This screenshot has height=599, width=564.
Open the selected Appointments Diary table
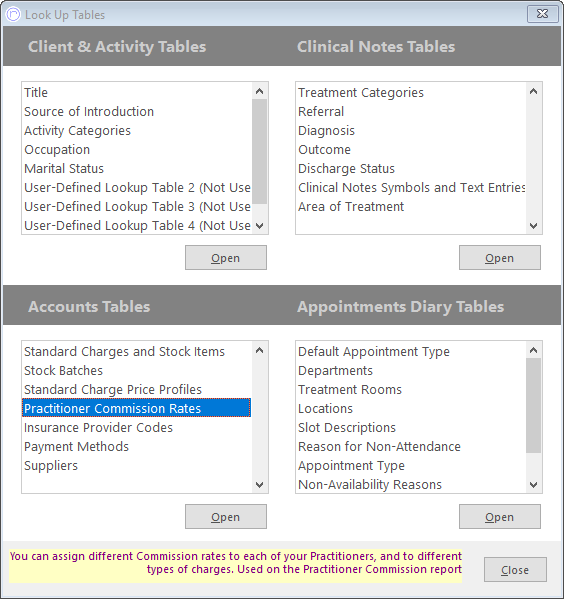[500, 517]
